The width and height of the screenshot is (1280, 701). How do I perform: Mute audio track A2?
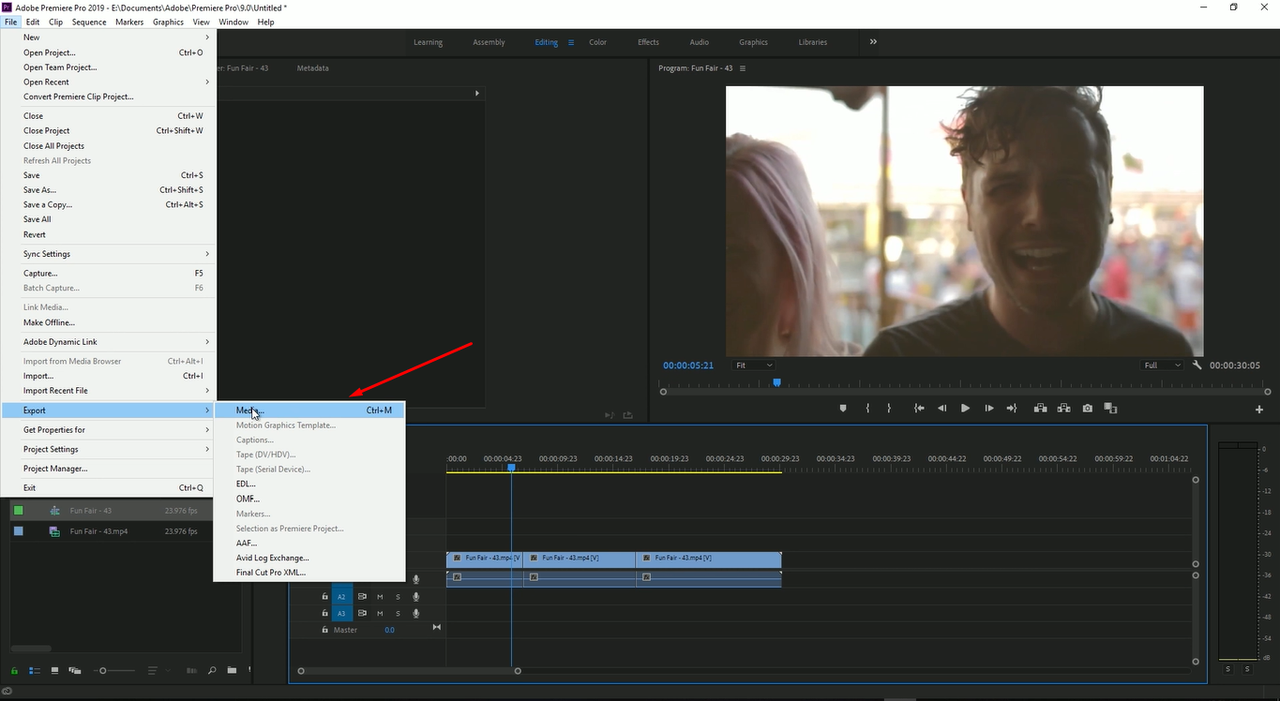click(380, 597)
